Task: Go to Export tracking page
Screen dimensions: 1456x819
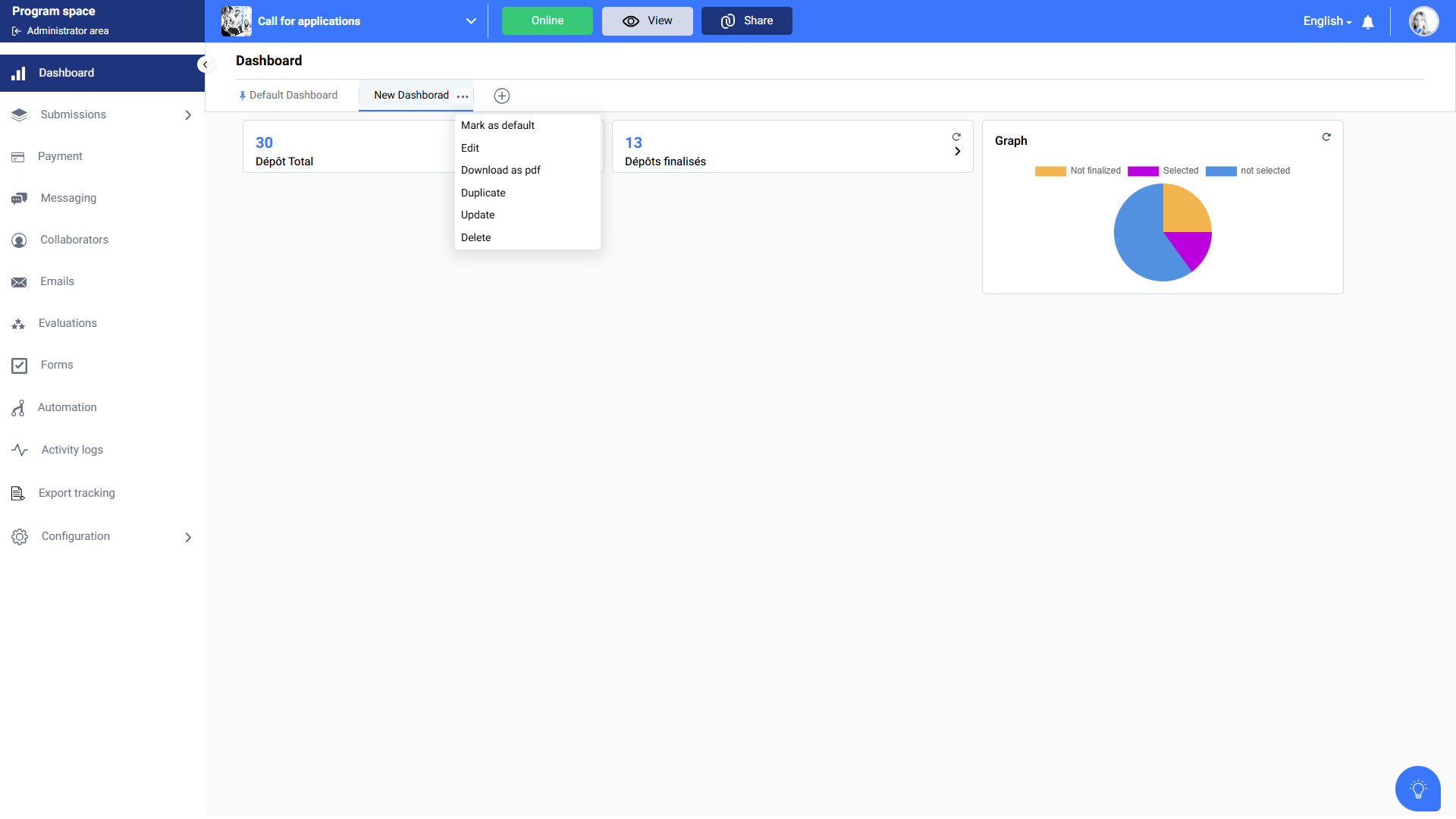Action: [x=77, y=493]
